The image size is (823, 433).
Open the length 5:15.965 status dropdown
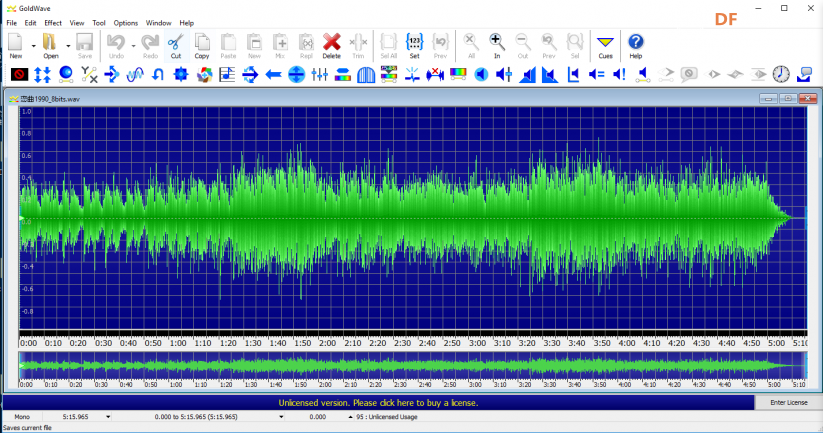(108, 417)
